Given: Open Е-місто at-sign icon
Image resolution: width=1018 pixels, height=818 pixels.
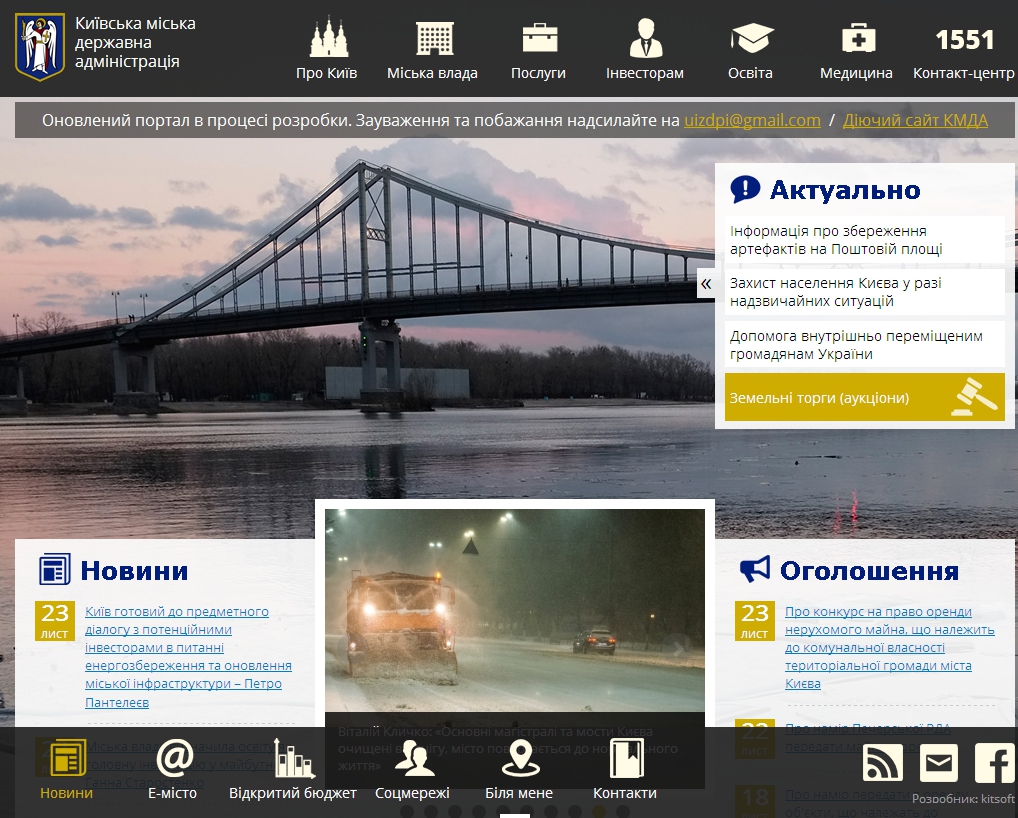Looking at the screenshot, I should tap(173, 759).
